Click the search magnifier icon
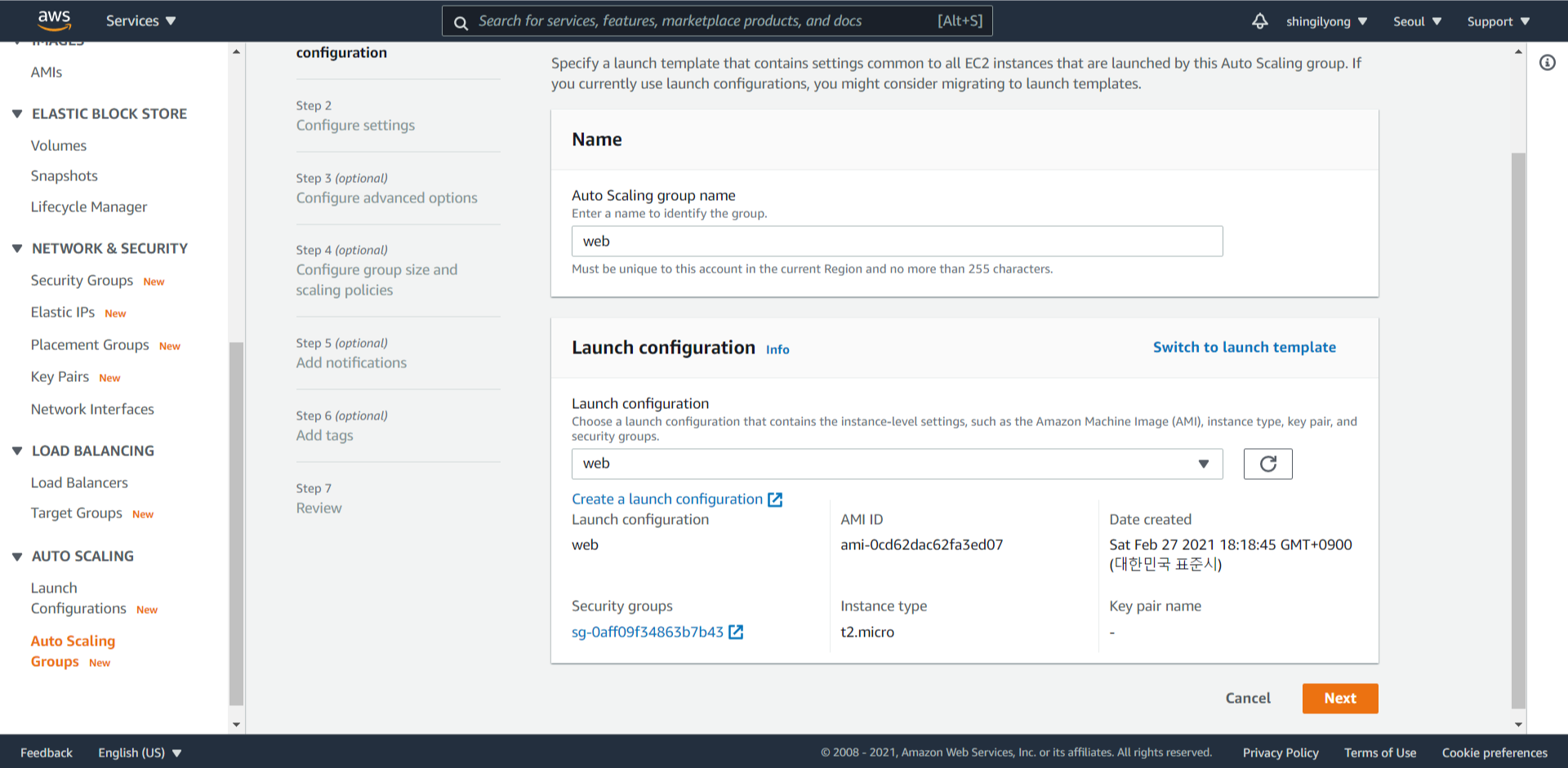The image size is (1568, 768). (461, 22)
